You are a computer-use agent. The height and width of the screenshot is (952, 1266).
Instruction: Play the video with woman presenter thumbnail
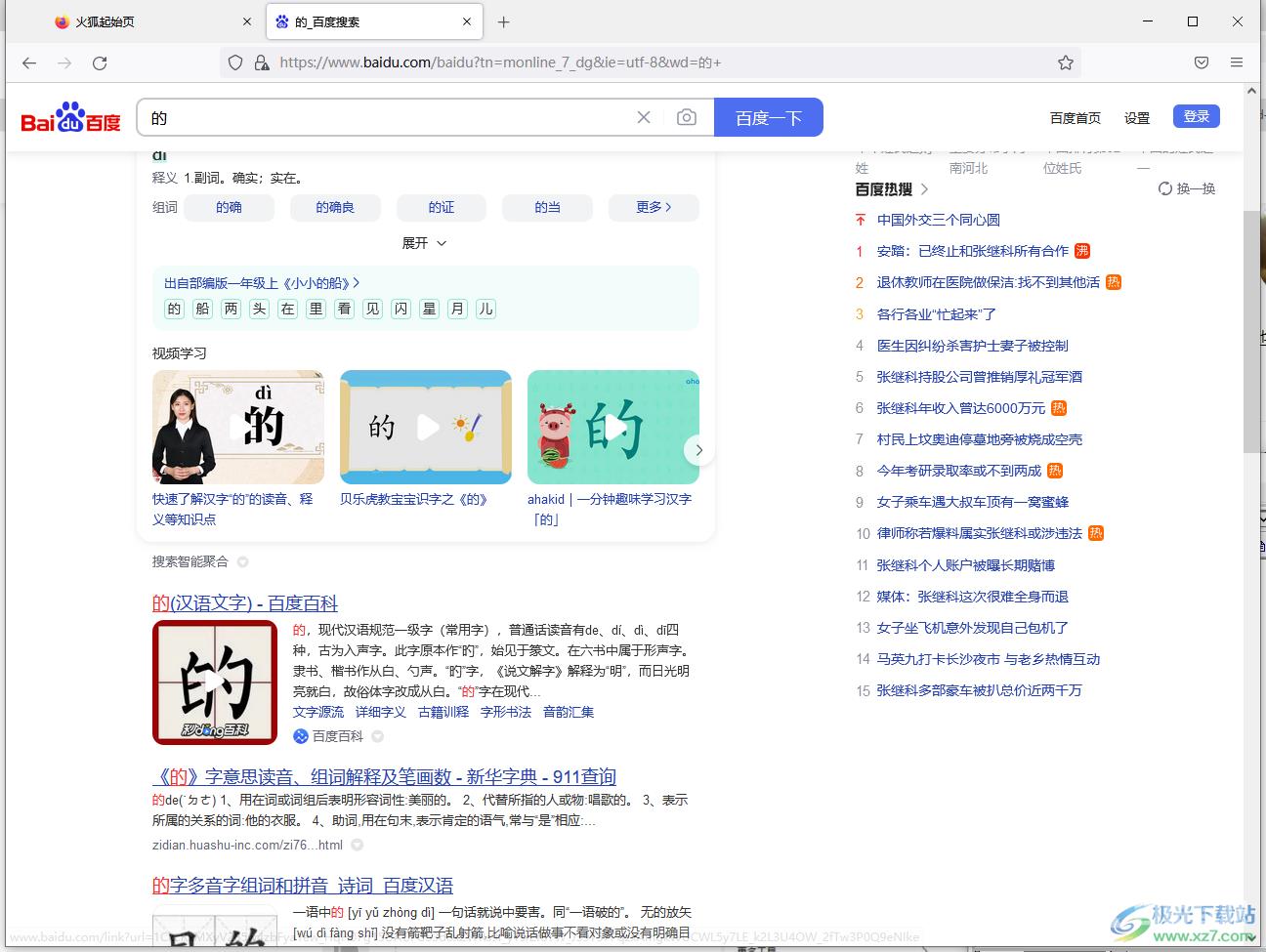click(x=238, y=427)
